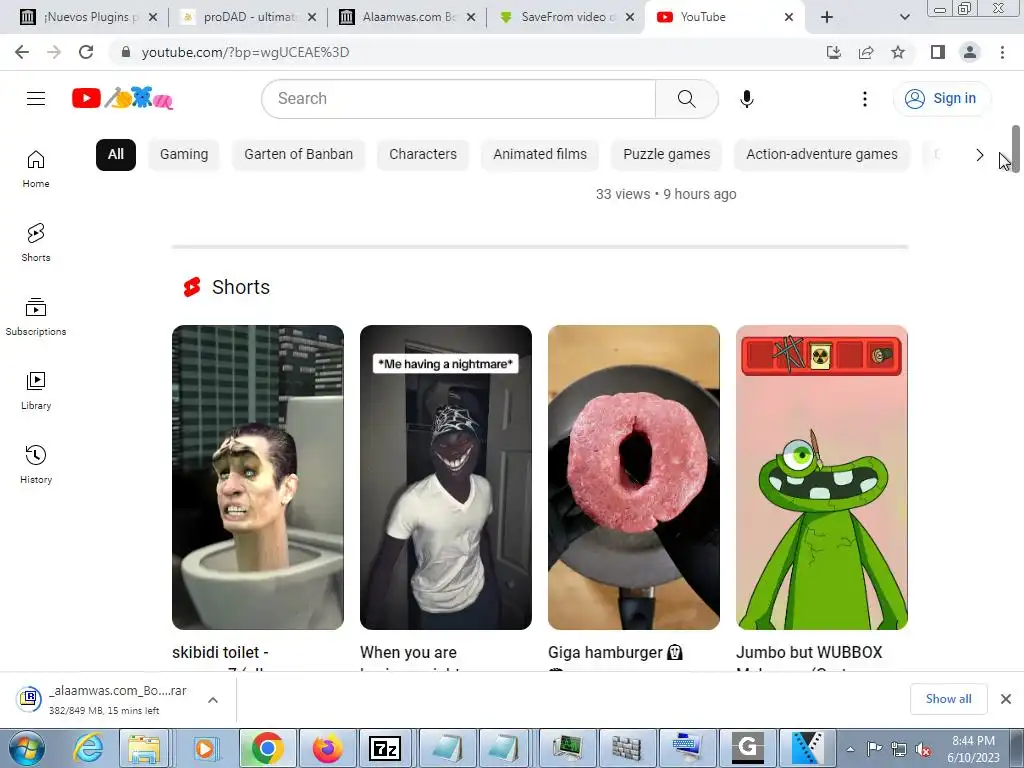Switch to proDAD browser tab

(x=248, y=17)
